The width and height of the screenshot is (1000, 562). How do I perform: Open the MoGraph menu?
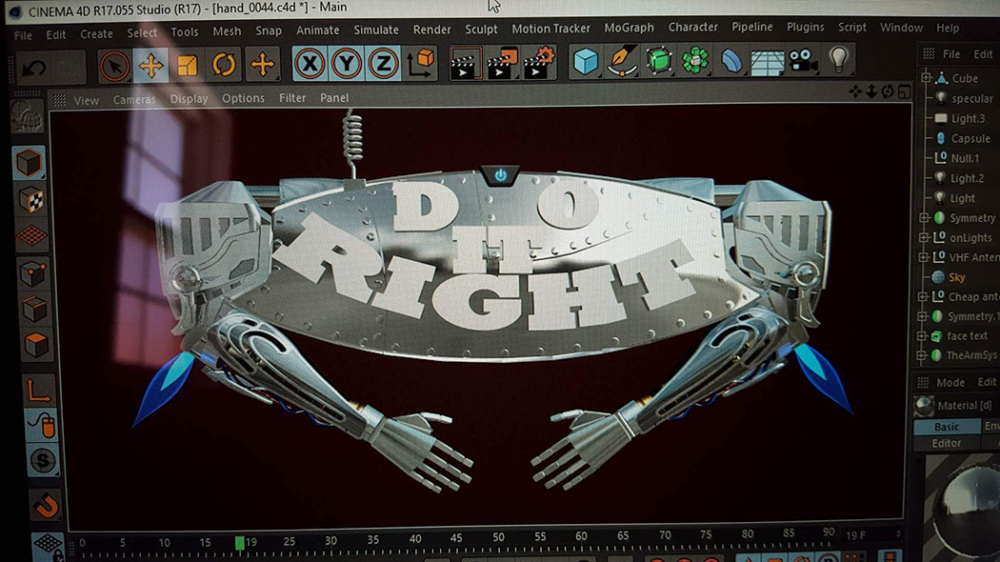pyautogui.click(x=628, y=29)
